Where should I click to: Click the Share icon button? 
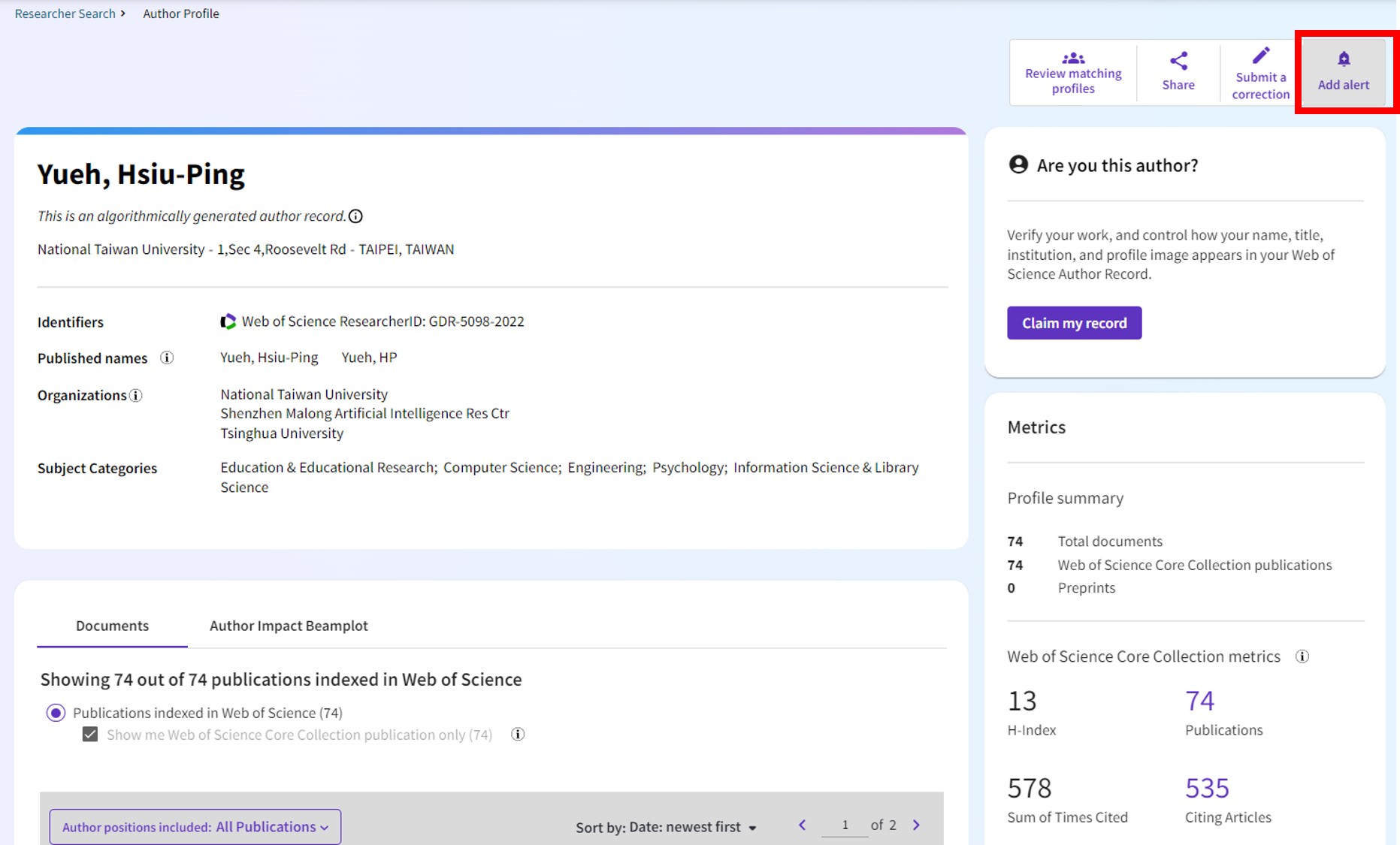point(1178,72)
